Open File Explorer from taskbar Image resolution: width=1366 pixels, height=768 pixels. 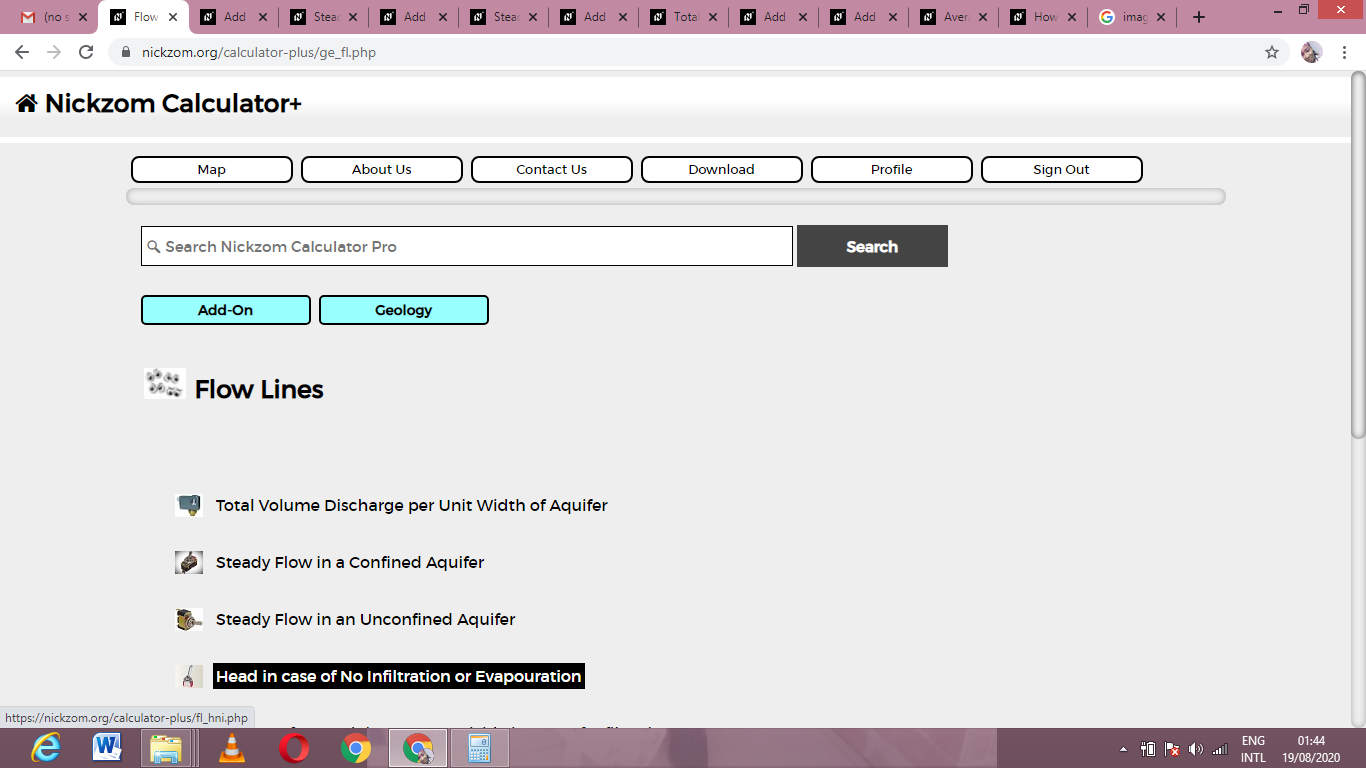coord(166,748)
